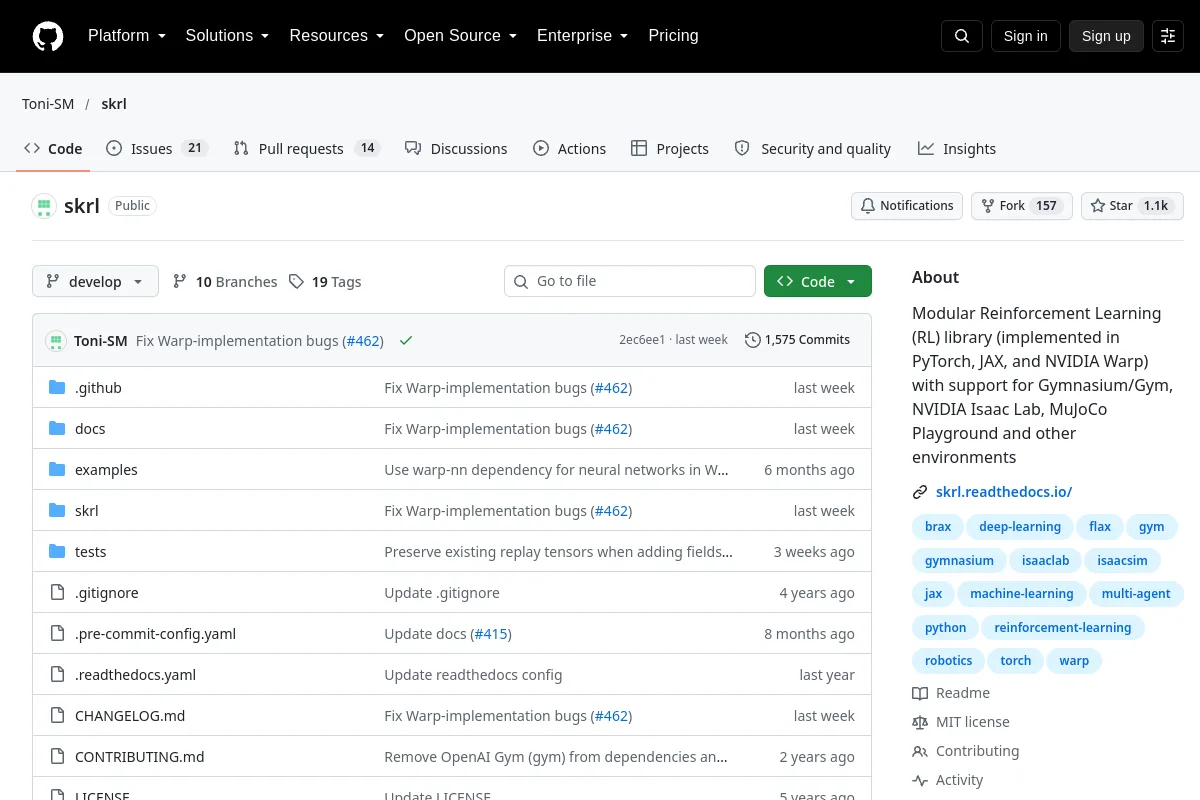The image size is (1200, 800).
Task: Open the 'Update .gitignore' commit message
Action: coord(442,593)
